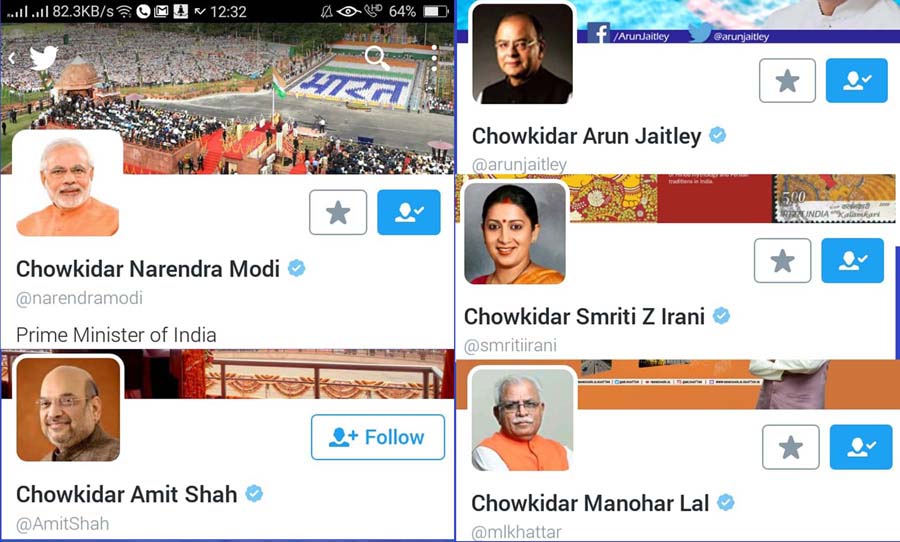This screenshot has width=900, height=542.
Task: Open the @narendramodi handle
Action: point(79,299)
